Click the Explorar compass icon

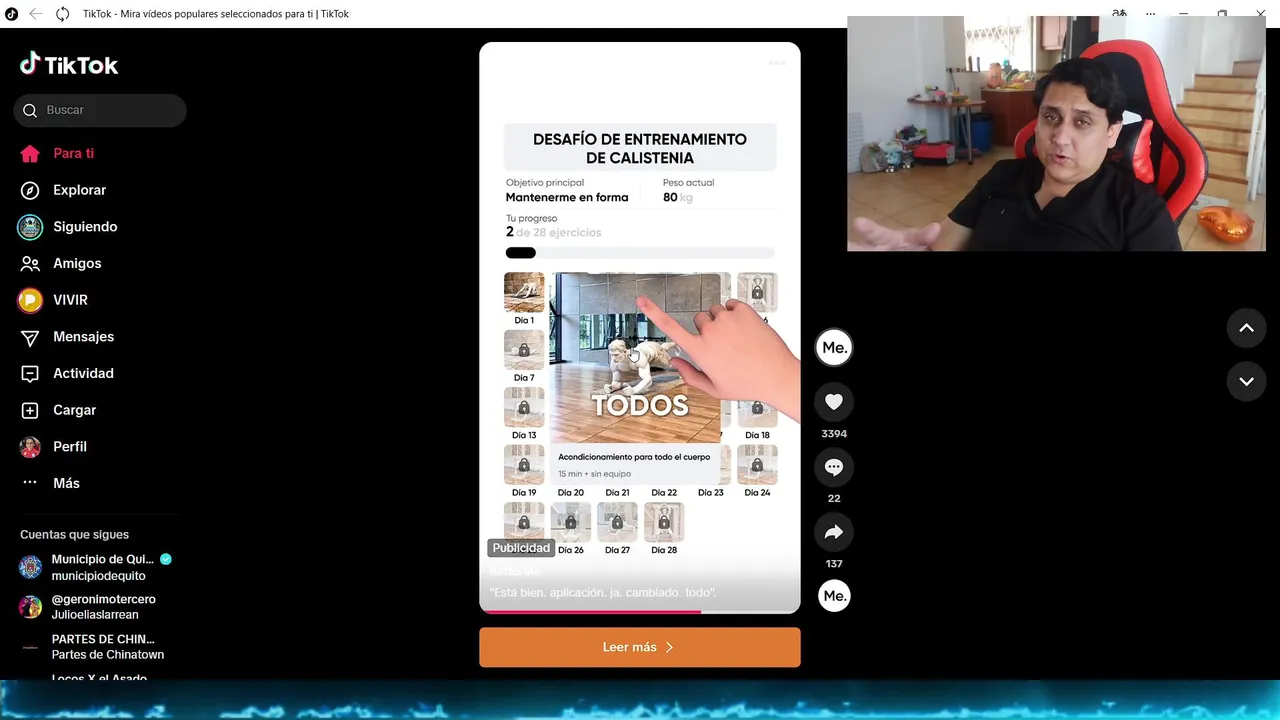coord(30,190)
